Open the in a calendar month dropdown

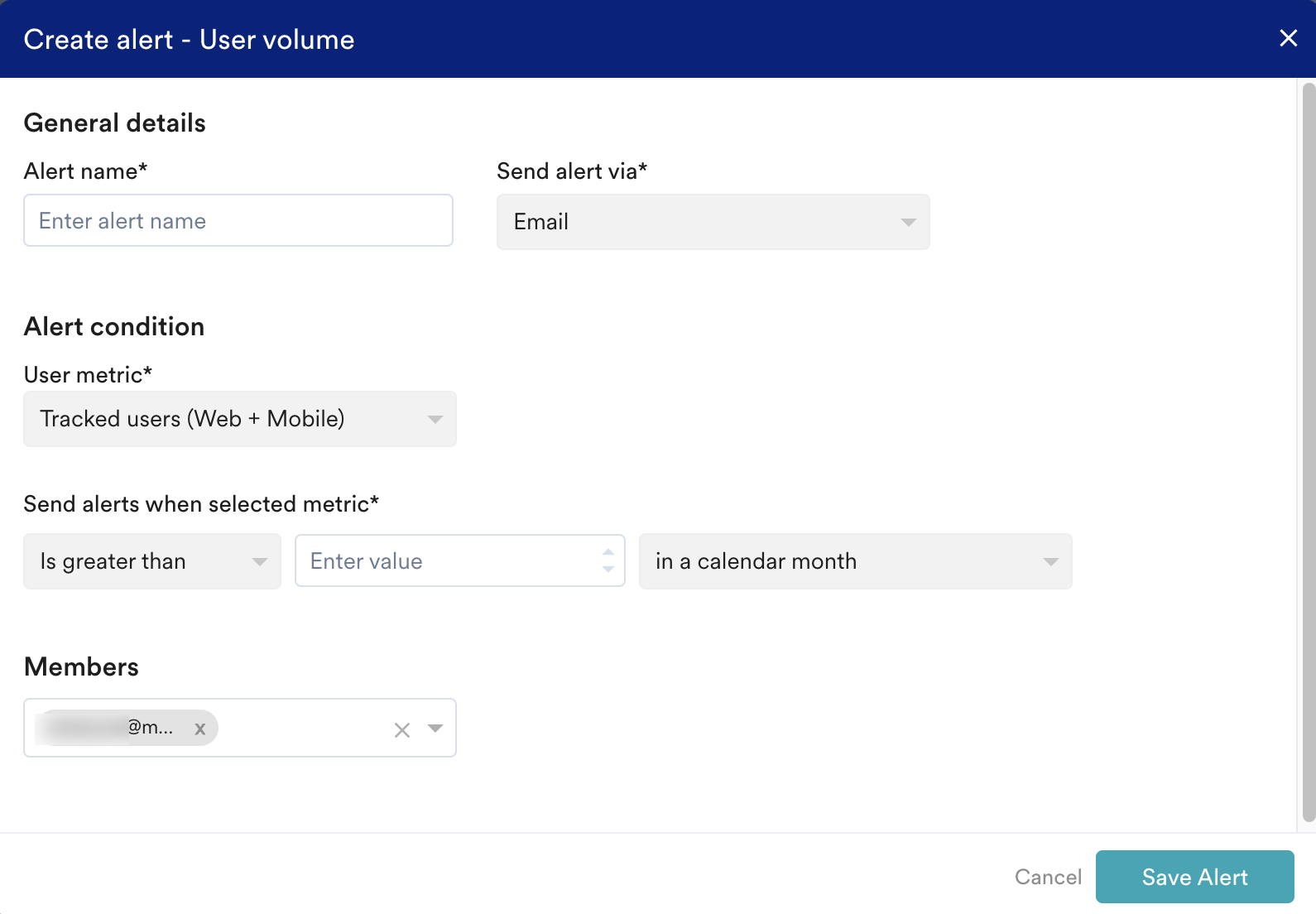click(x=854, y=561)
